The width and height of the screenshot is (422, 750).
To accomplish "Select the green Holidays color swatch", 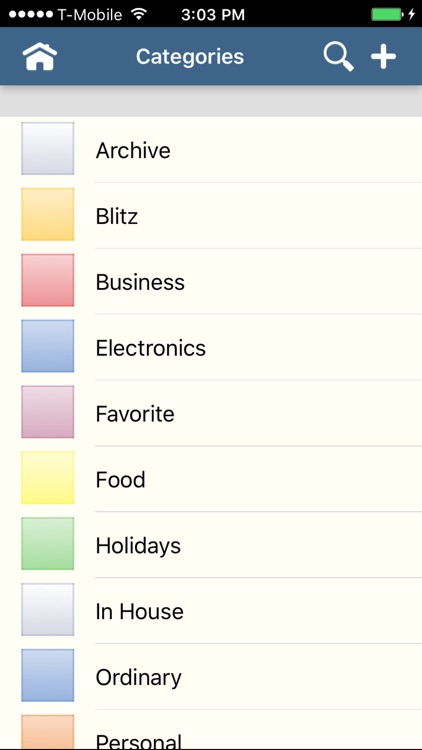I will click(x=47, y=544).
